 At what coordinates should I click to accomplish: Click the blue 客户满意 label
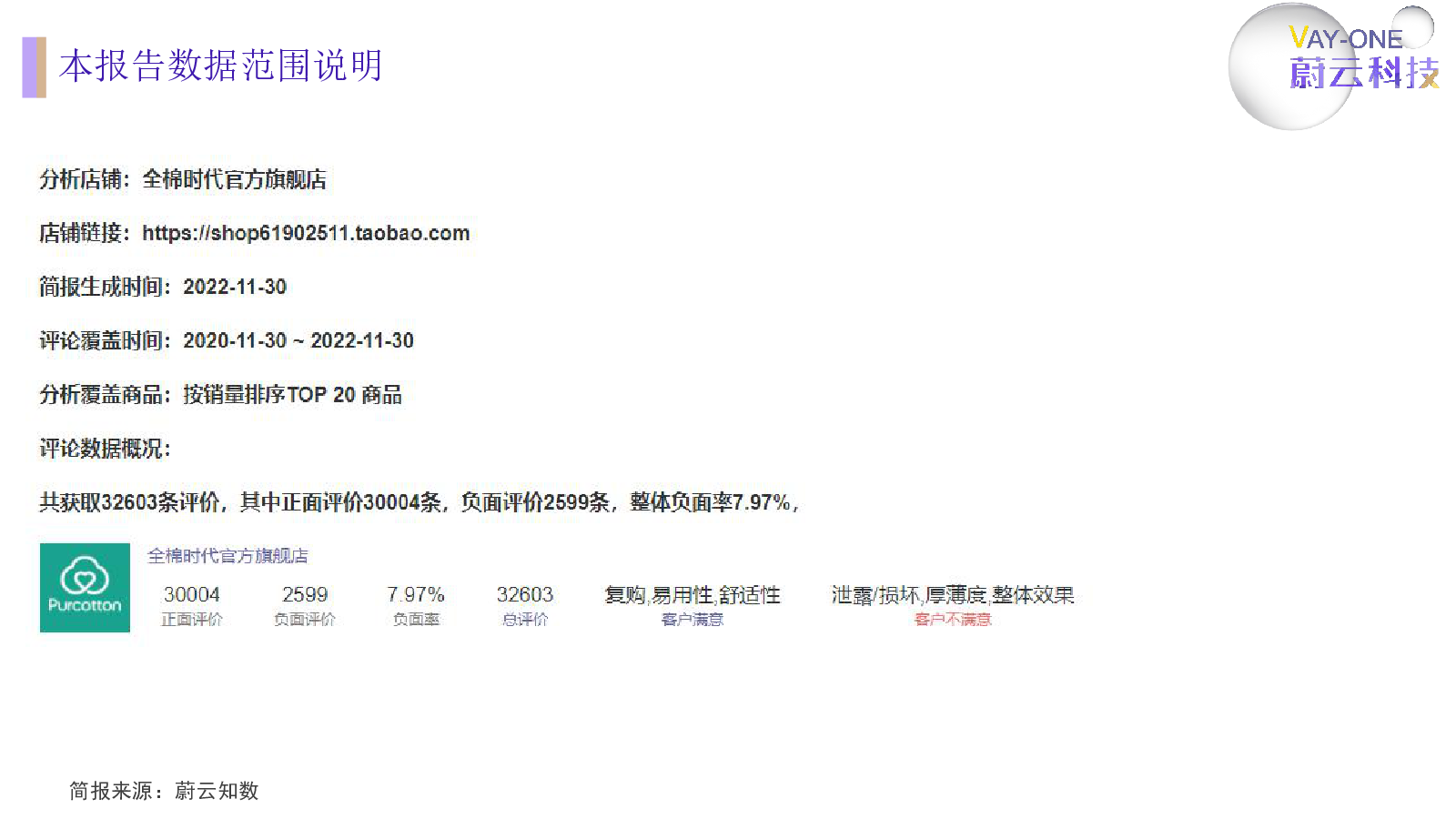pos(692,620)
